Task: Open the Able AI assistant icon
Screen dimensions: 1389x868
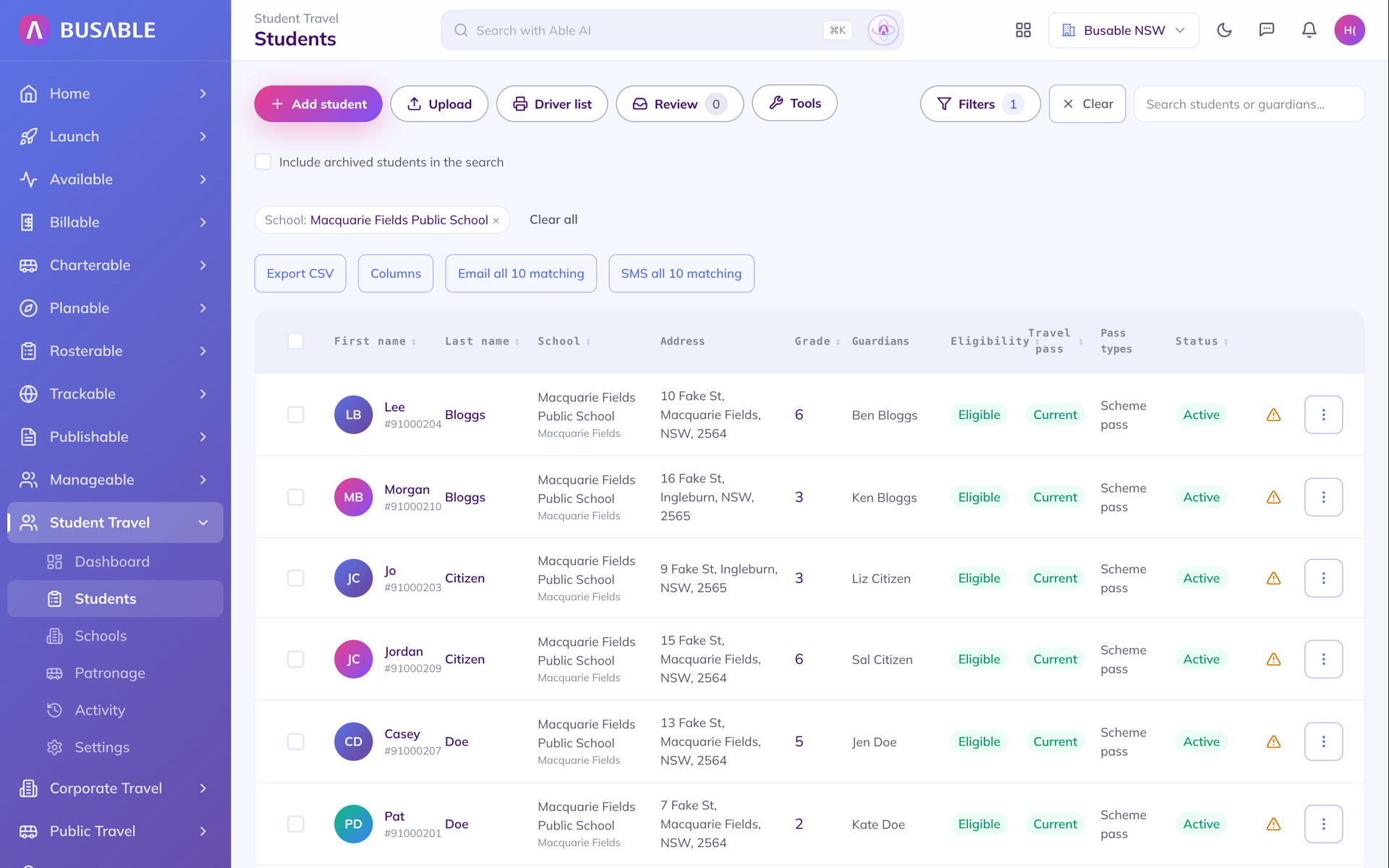Action: coord(883,30)
